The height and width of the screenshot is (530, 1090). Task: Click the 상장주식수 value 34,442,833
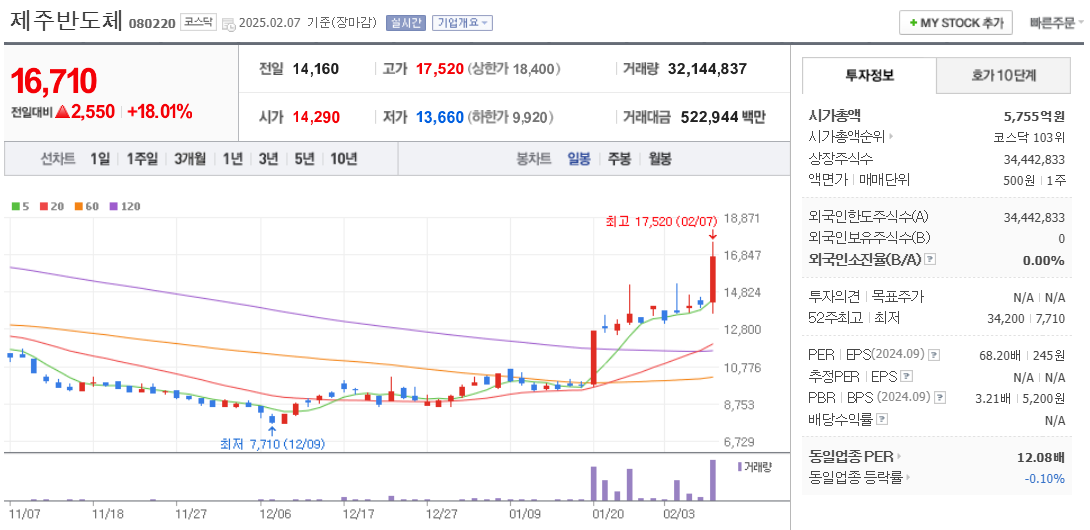pyautogui.click(x=1034, y=159)
